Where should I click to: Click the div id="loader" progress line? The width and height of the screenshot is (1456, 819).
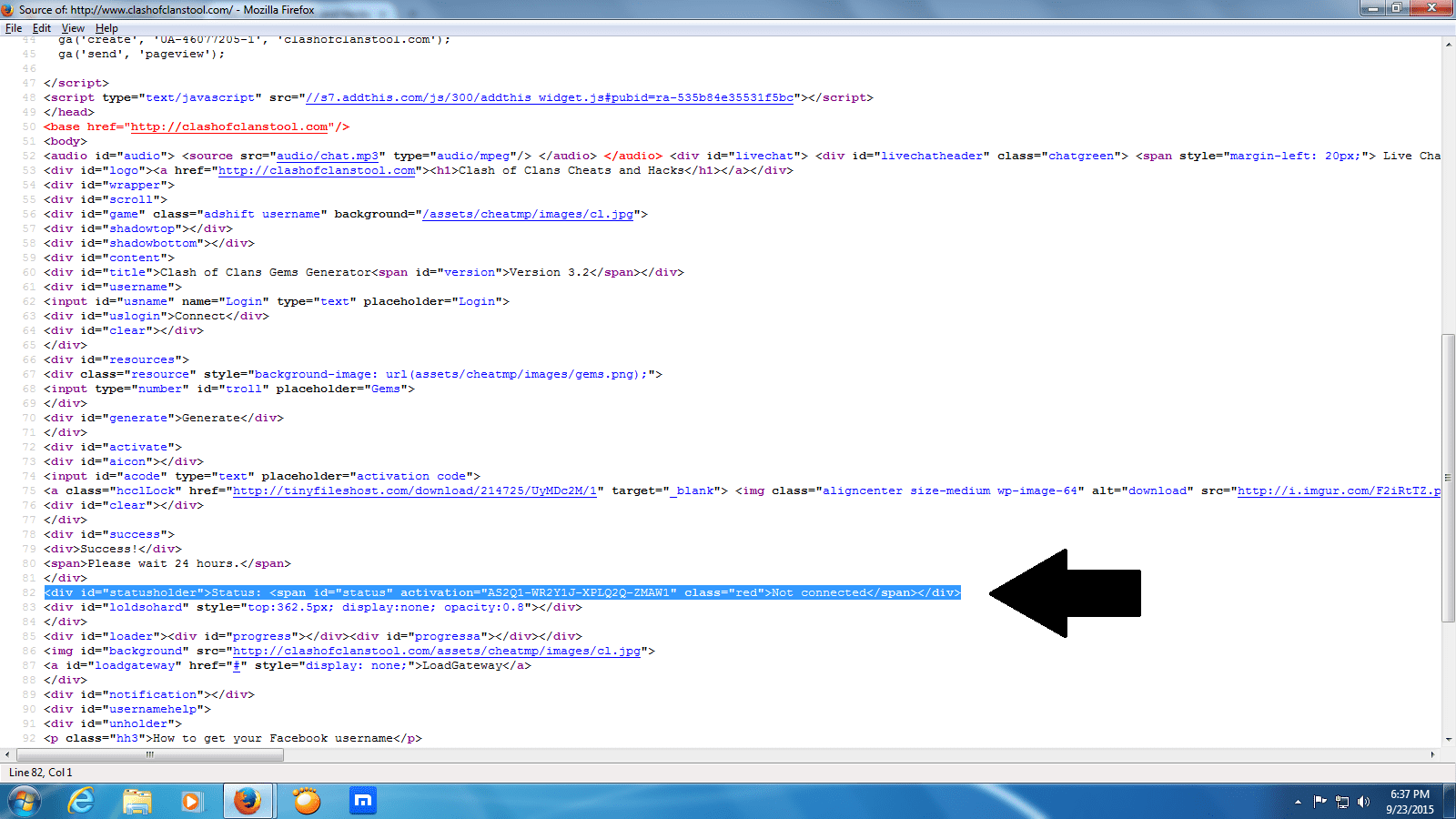pyautogui.click(x=313, y=636)
